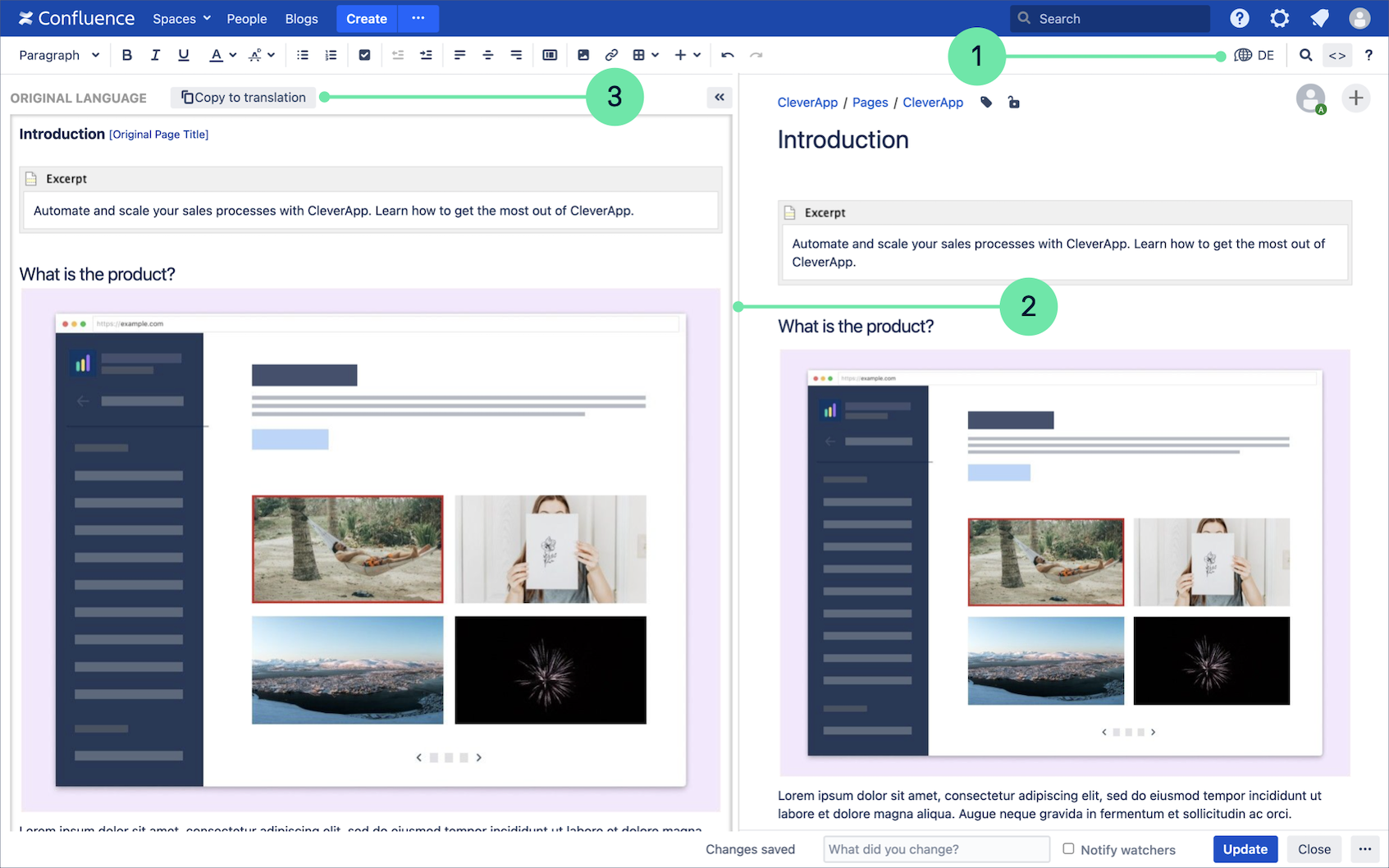The height and width of the screenshot is (868, 1389).
Task: Open the Spaces dropdown menu
Action: [x=181, y=18]
